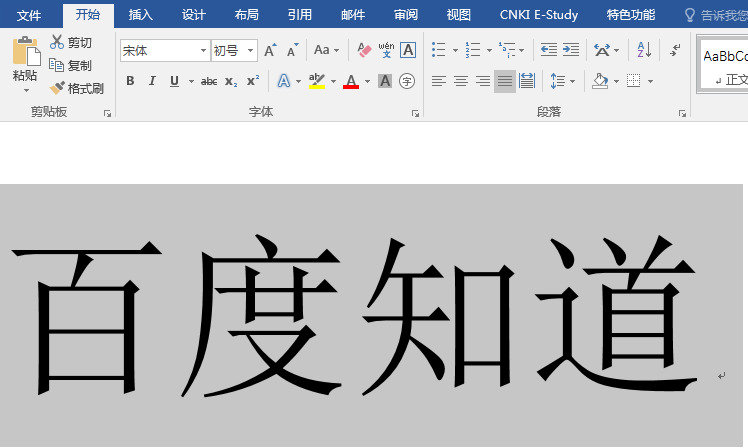Toggle Bold formatting
The image size is (748, 448).
coord(130,81)
